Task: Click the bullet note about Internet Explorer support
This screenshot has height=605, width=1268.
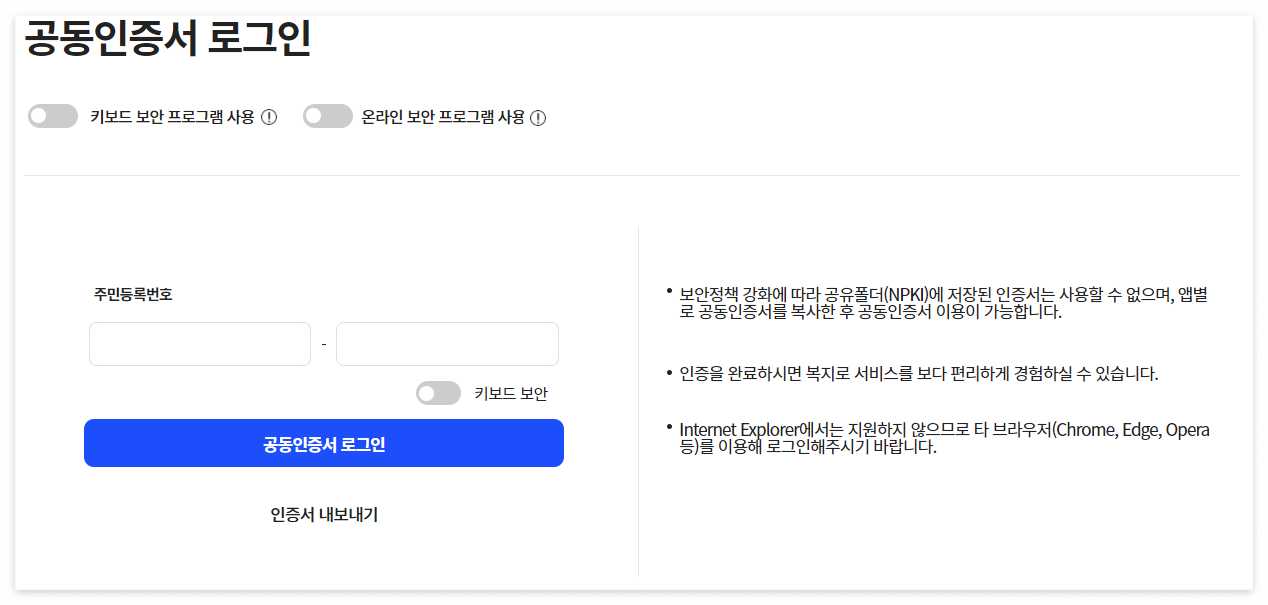Action: point(940,437)
